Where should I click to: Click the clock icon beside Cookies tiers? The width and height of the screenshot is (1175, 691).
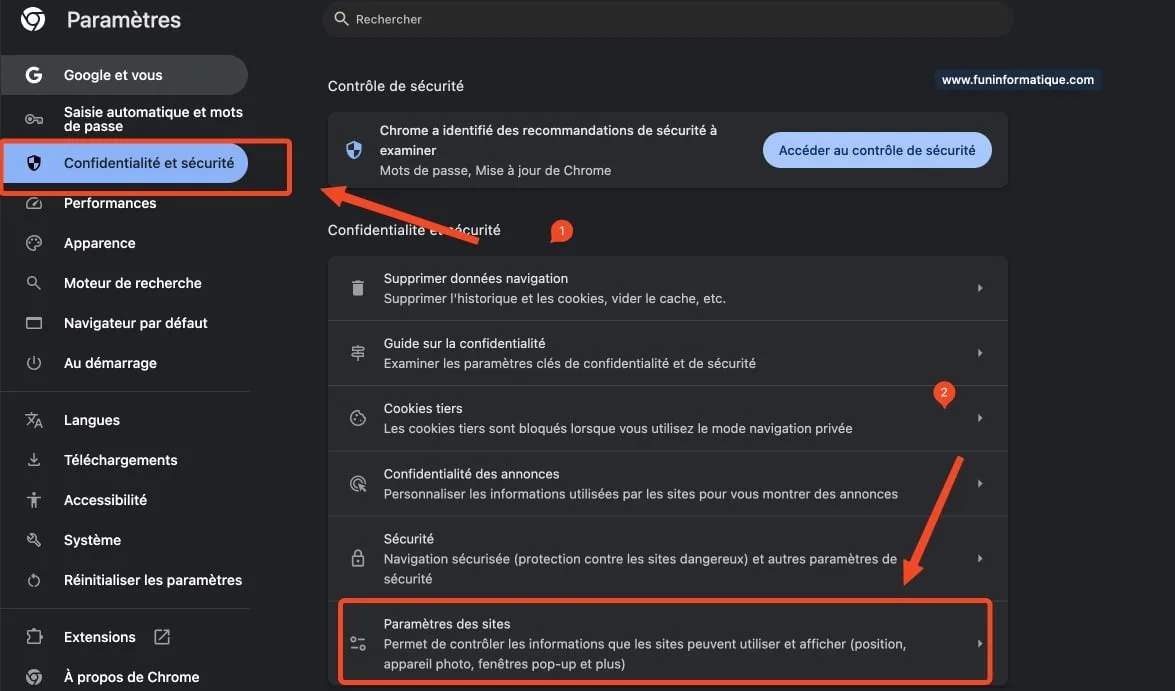(x=357, y=417)
